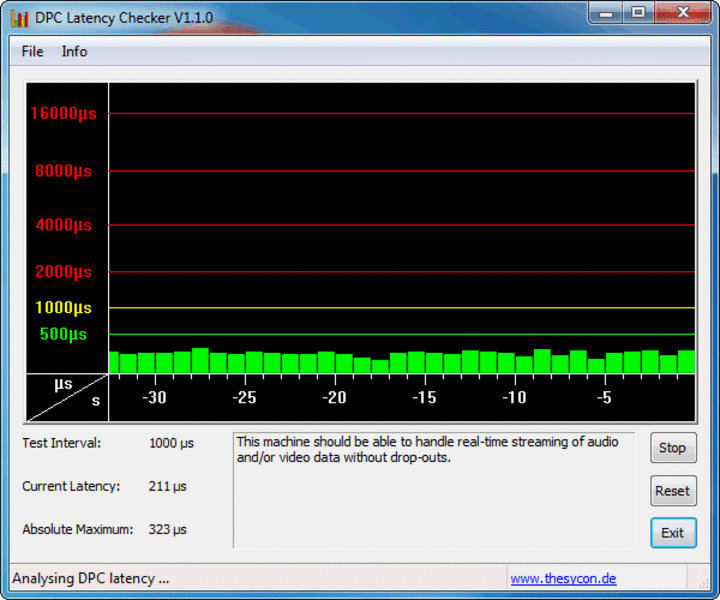This screenshot has width=720, height=600.
Task: Click the 16000µs axis label
Action: tap(63, 113)
